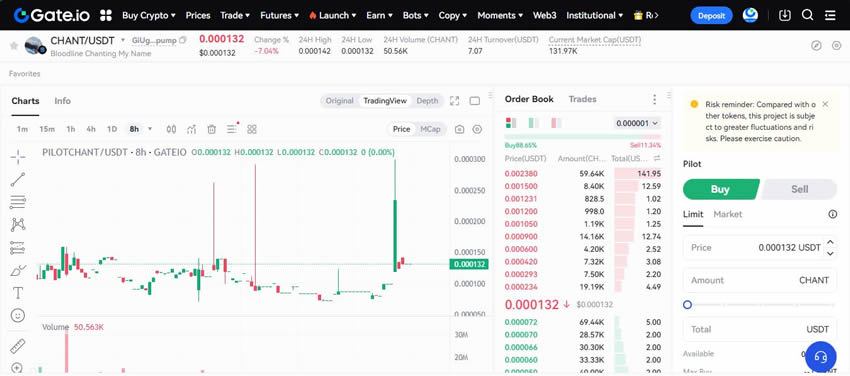Select the Price chart toggle

pos(402,129)
